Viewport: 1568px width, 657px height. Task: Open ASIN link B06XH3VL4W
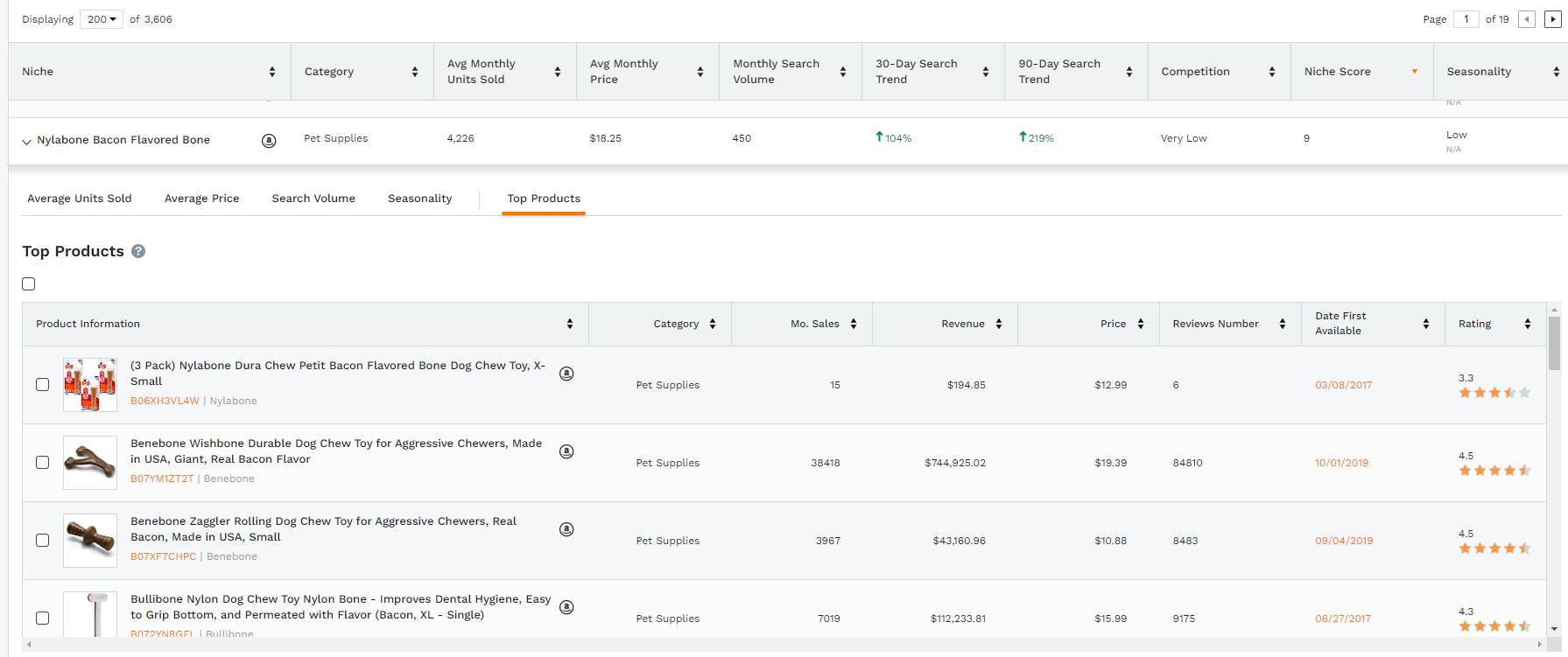[165, 401]
